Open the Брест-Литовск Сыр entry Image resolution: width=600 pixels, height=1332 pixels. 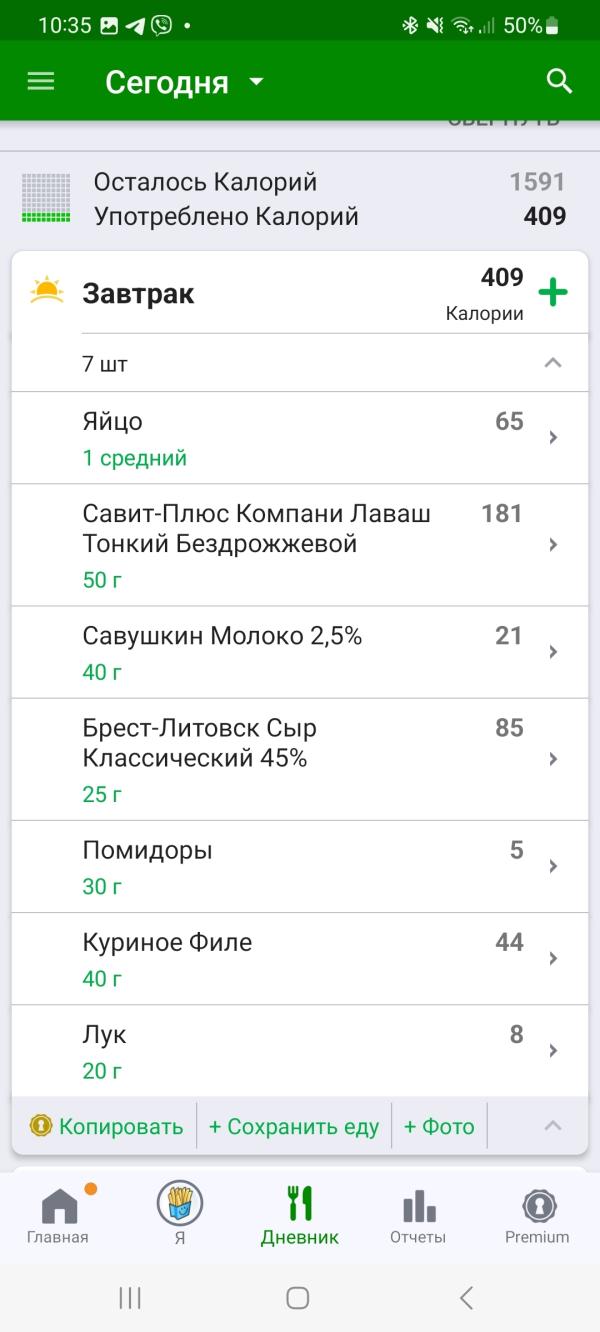[300, 759]
